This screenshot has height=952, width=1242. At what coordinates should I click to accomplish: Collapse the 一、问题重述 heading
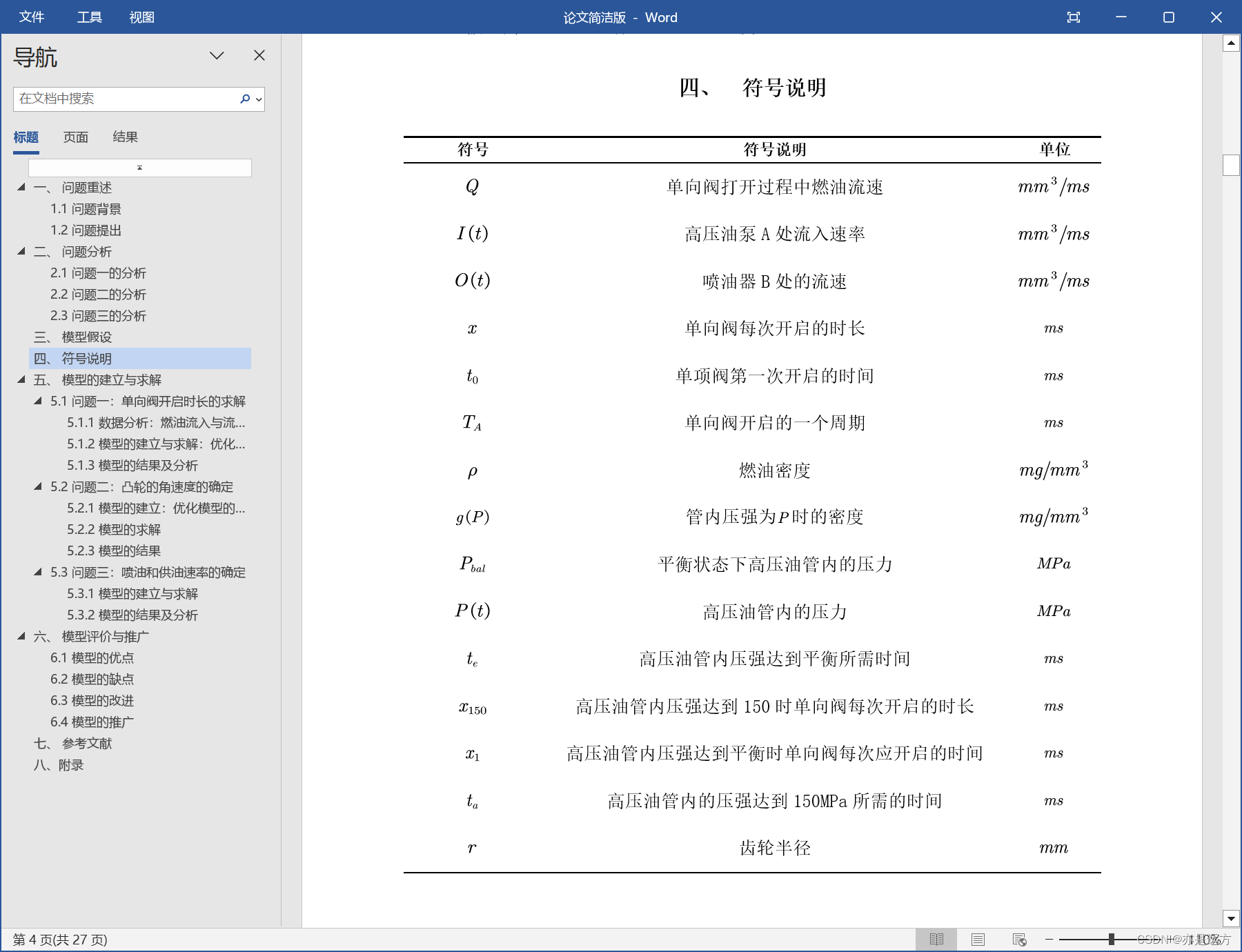tap(21, 187)
